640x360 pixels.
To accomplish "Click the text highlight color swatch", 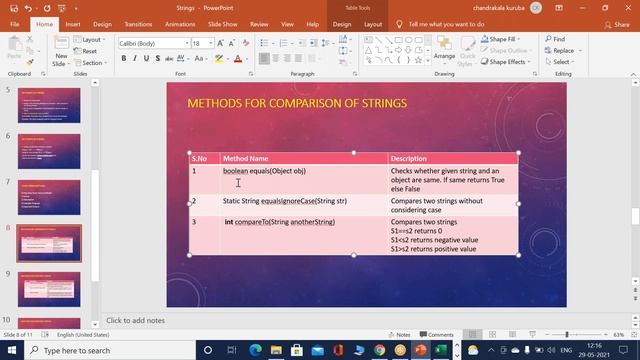I will coord(219,59).
